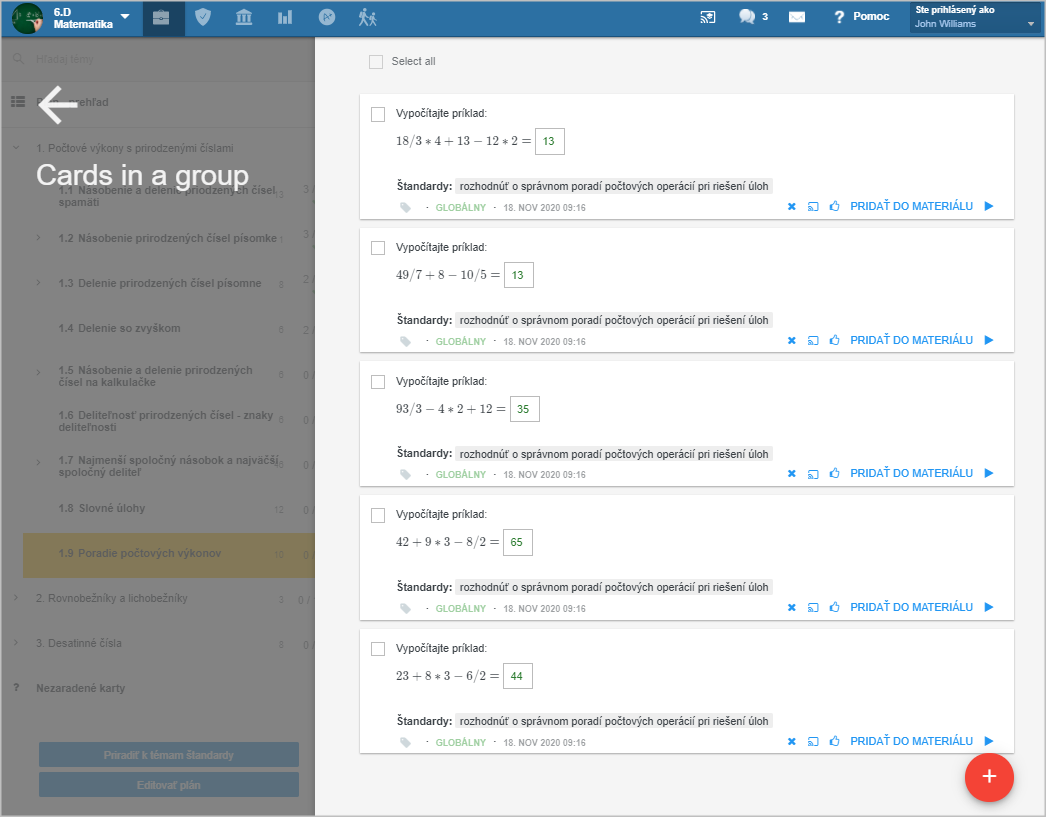Viewport: 1046px width, 817px height.
Task: Open the John Williams user dropdown
Action: point(975,17)
